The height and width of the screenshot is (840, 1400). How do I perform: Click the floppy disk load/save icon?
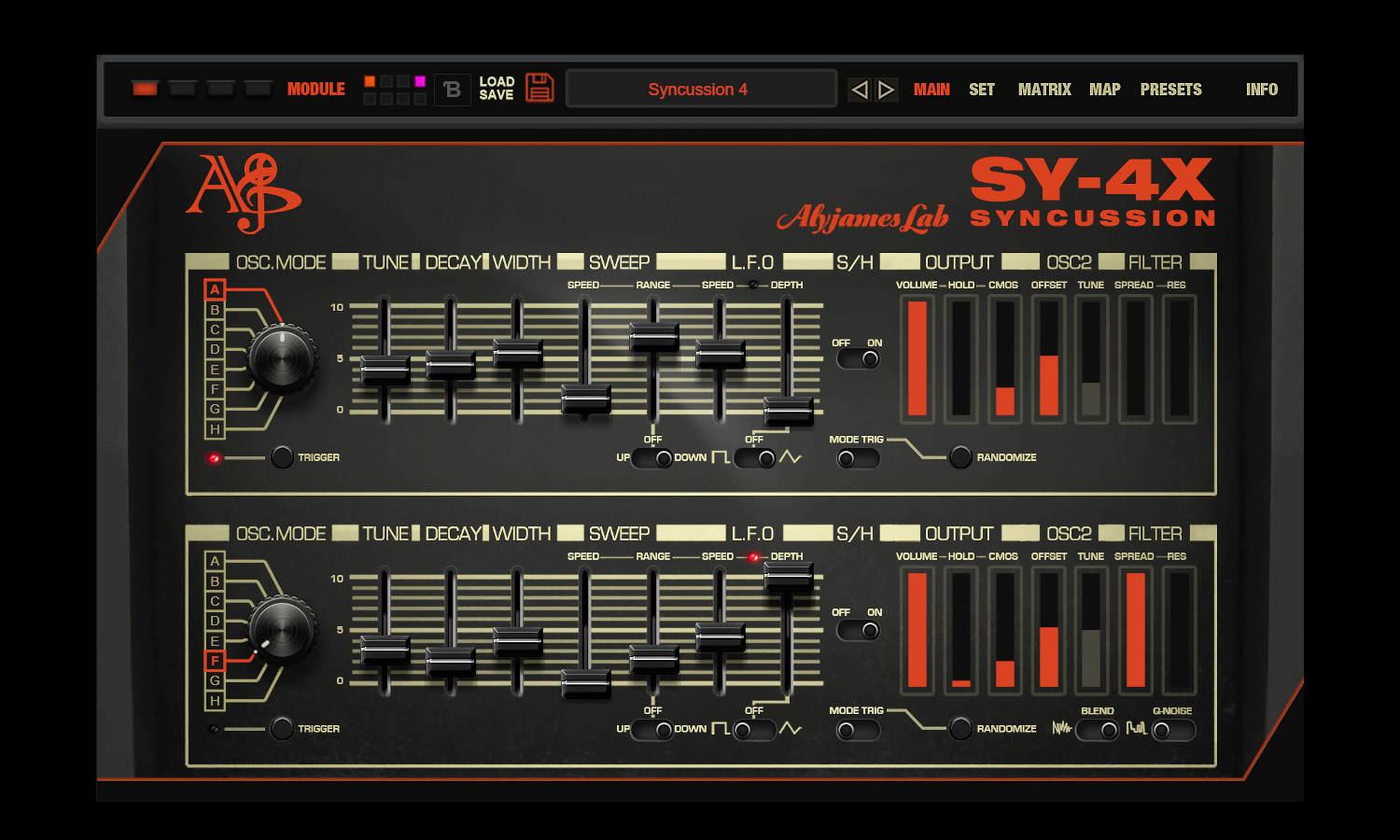pyautogui.click(x=539, y=88)
